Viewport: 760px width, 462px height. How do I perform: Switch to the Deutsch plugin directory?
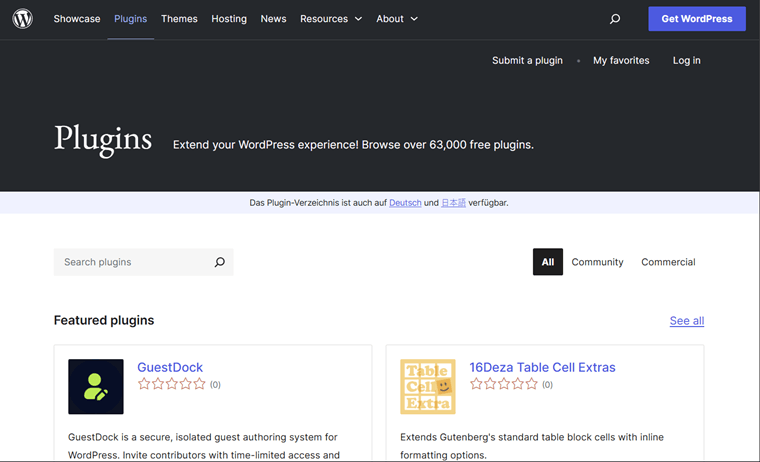tap(405, 203)
